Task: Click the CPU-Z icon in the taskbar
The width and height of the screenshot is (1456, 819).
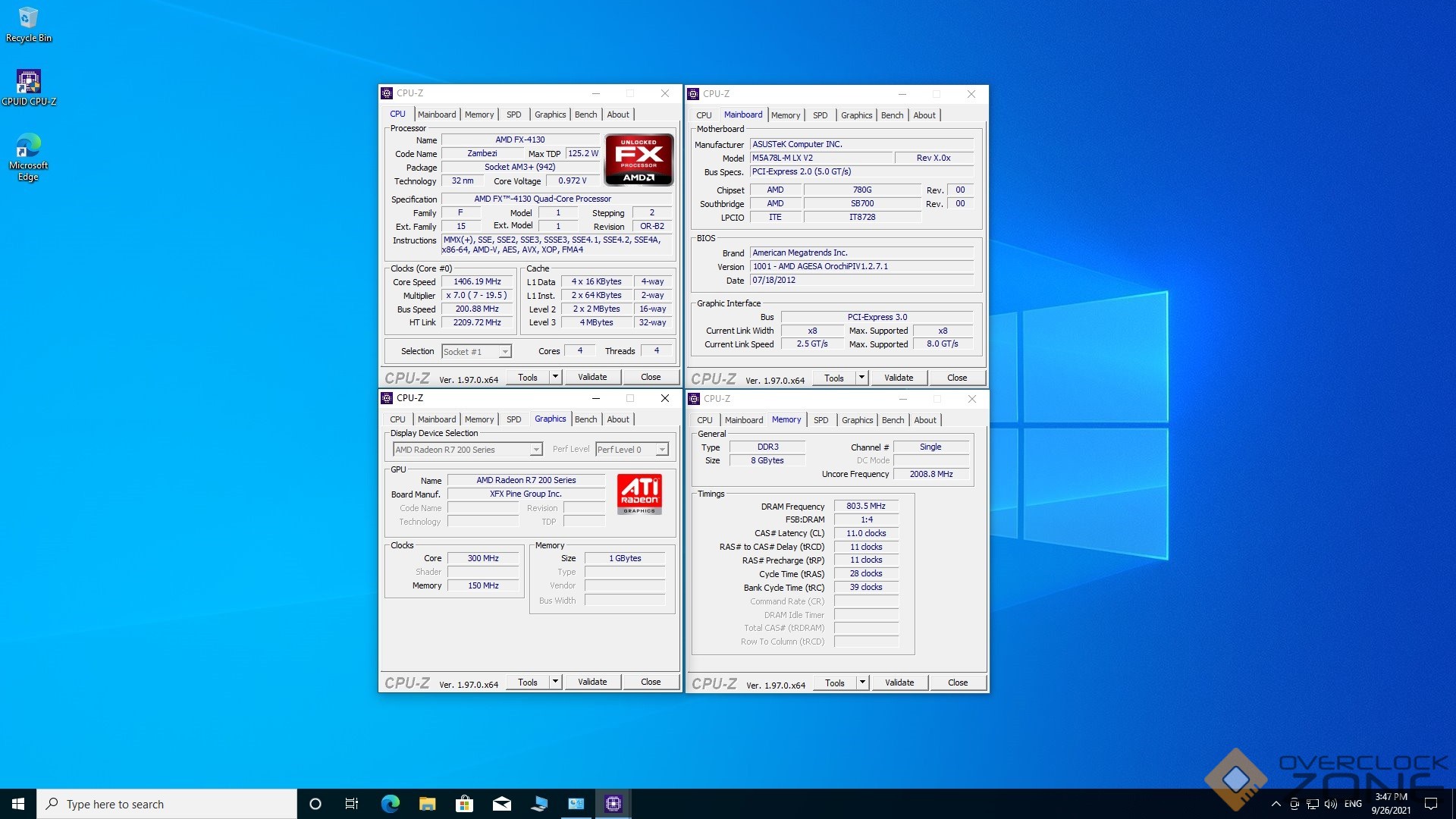Action: 613,804
